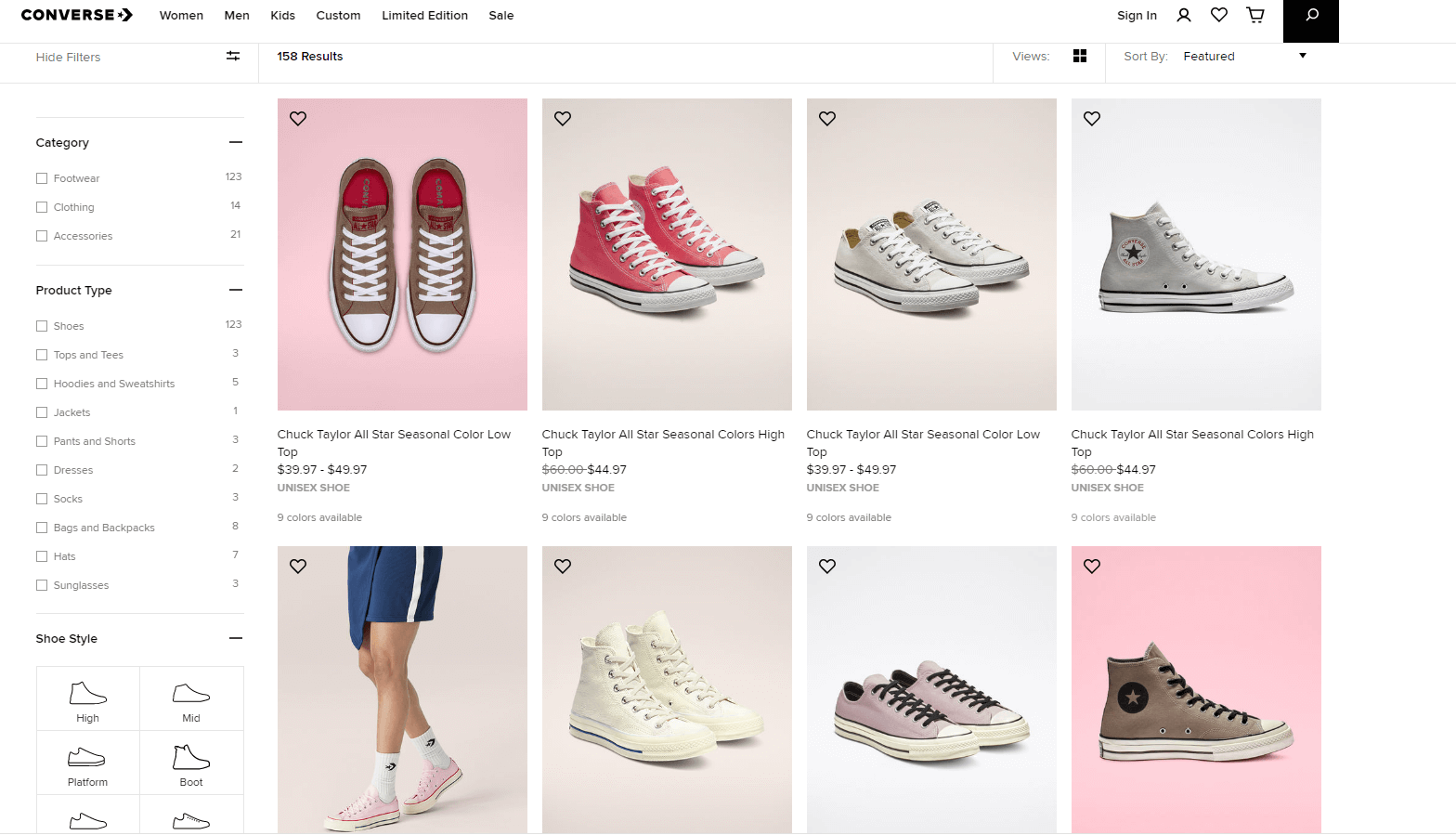Check the Socks filter
The image size is (1456, 835).
tap(42, 499)
